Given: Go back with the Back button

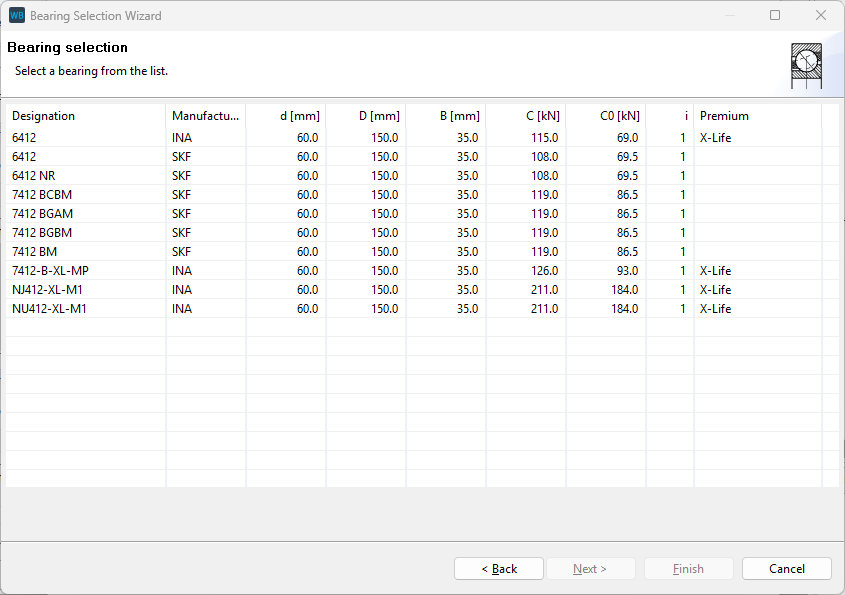Looking at the screenshot, I should (x=499, y=569).
